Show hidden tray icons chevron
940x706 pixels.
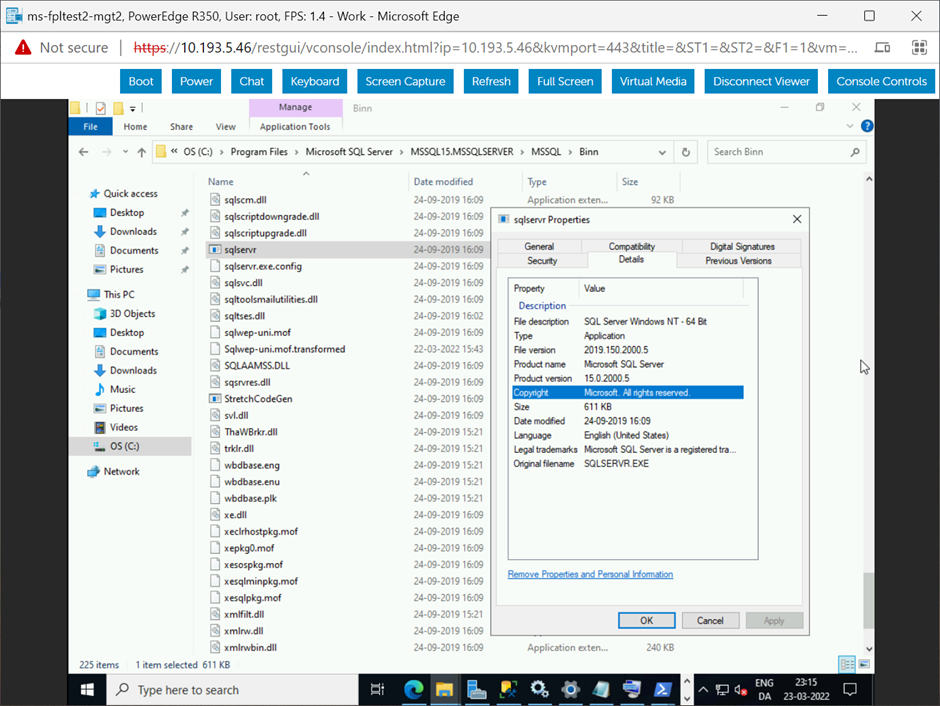point(703,690)
